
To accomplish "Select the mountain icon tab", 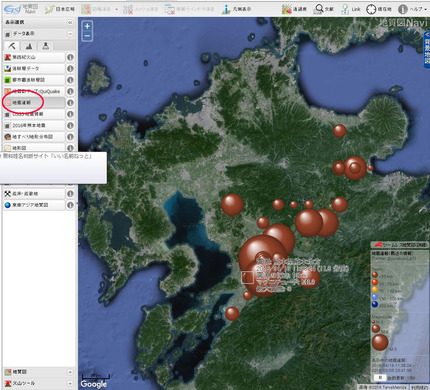I will (x=29, y=46).
